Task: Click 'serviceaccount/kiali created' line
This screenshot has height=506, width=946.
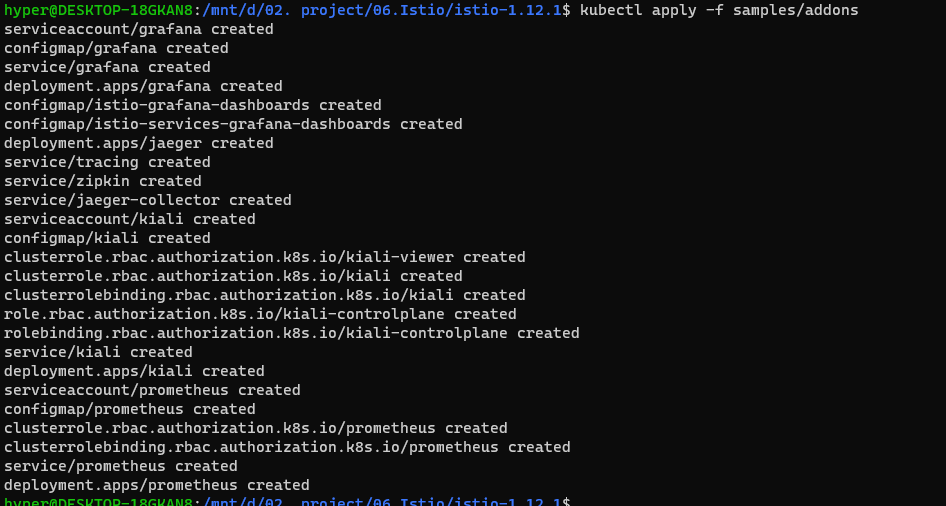Action: coord(130,219)
